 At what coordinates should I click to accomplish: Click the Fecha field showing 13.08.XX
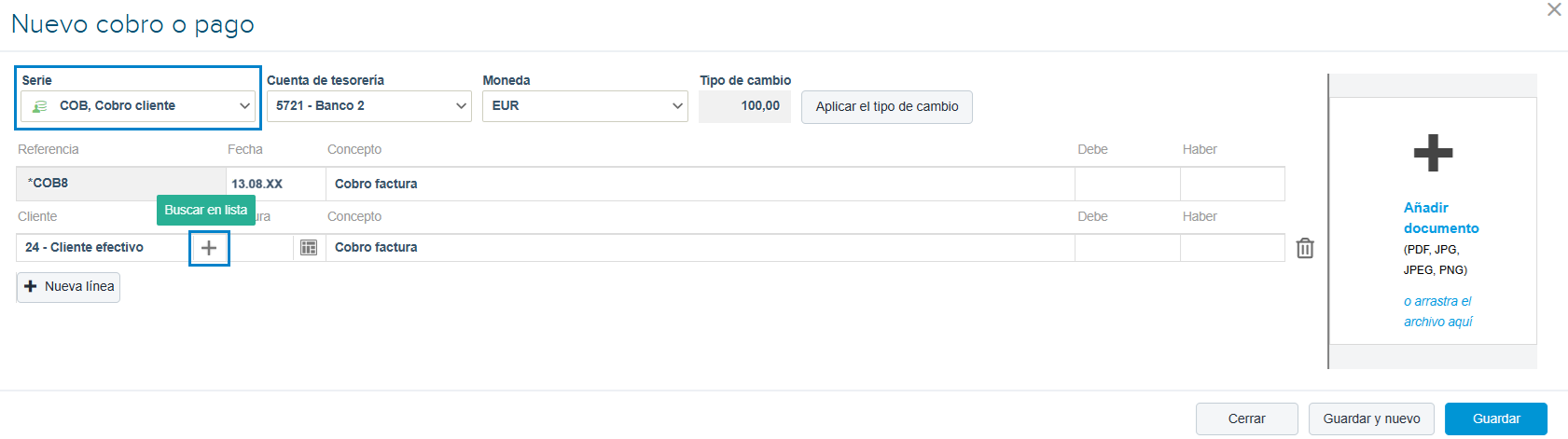(x=276, y=185)
